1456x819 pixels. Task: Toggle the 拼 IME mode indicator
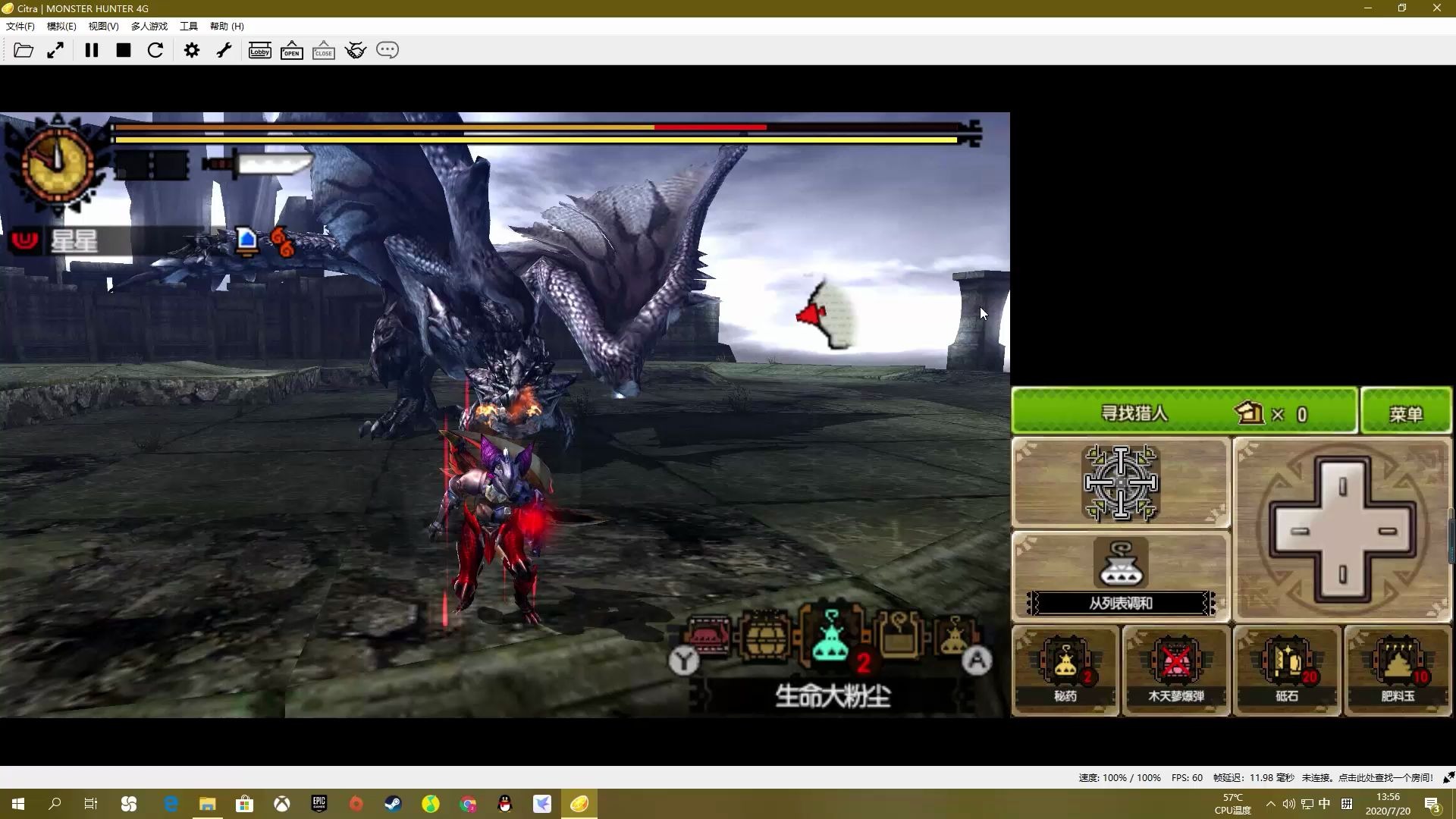point(1347,804)
